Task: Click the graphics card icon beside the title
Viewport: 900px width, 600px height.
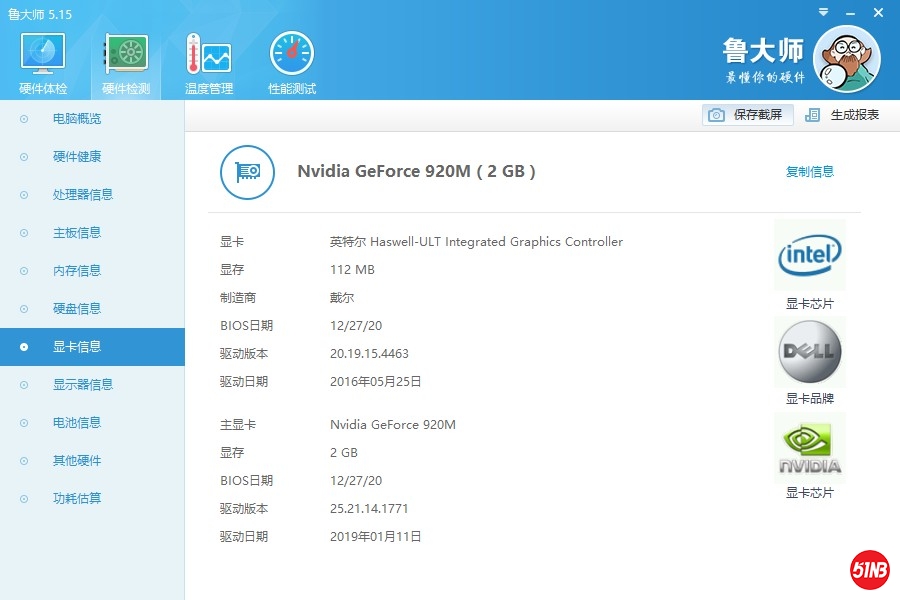Action: click(x=247, y=172)
